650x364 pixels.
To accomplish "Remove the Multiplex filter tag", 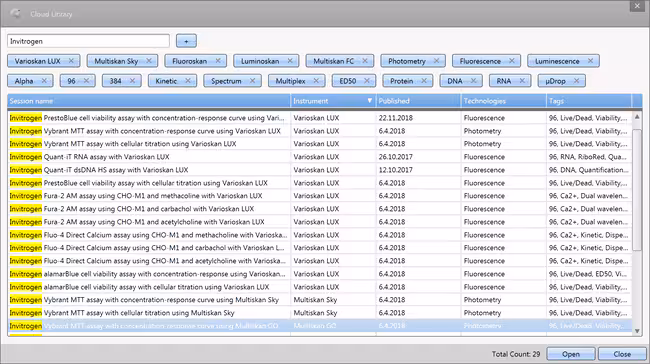I will click(316, 81).
